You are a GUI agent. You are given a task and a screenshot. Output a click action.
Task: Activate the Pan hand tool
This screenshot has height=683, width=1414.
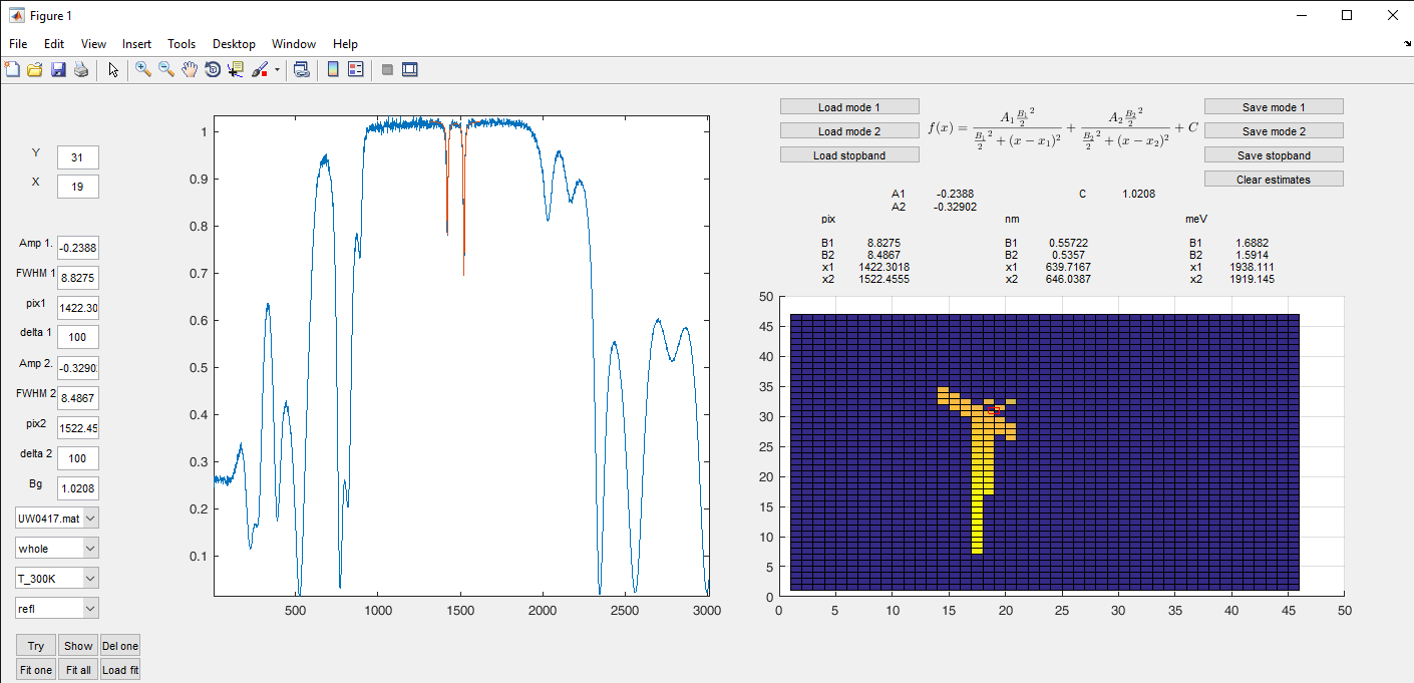tap(189, 70)
